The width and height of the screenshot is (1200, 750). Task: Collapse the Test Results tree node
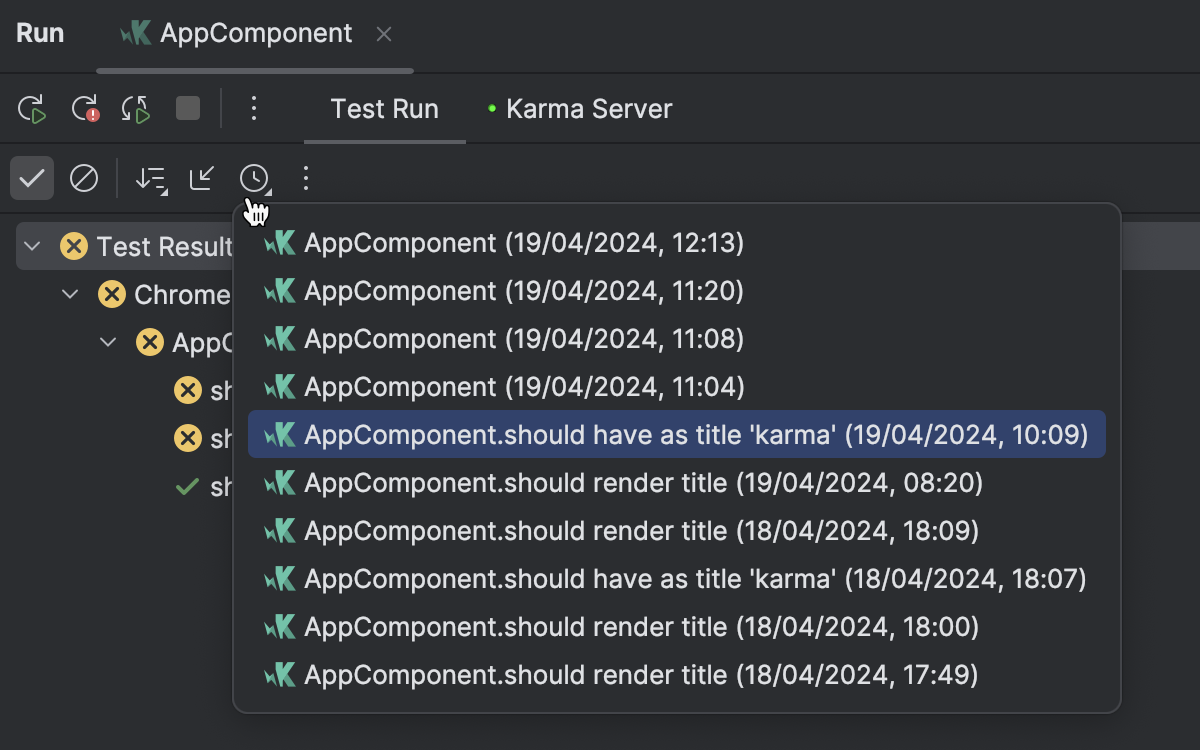click(33, 247)
